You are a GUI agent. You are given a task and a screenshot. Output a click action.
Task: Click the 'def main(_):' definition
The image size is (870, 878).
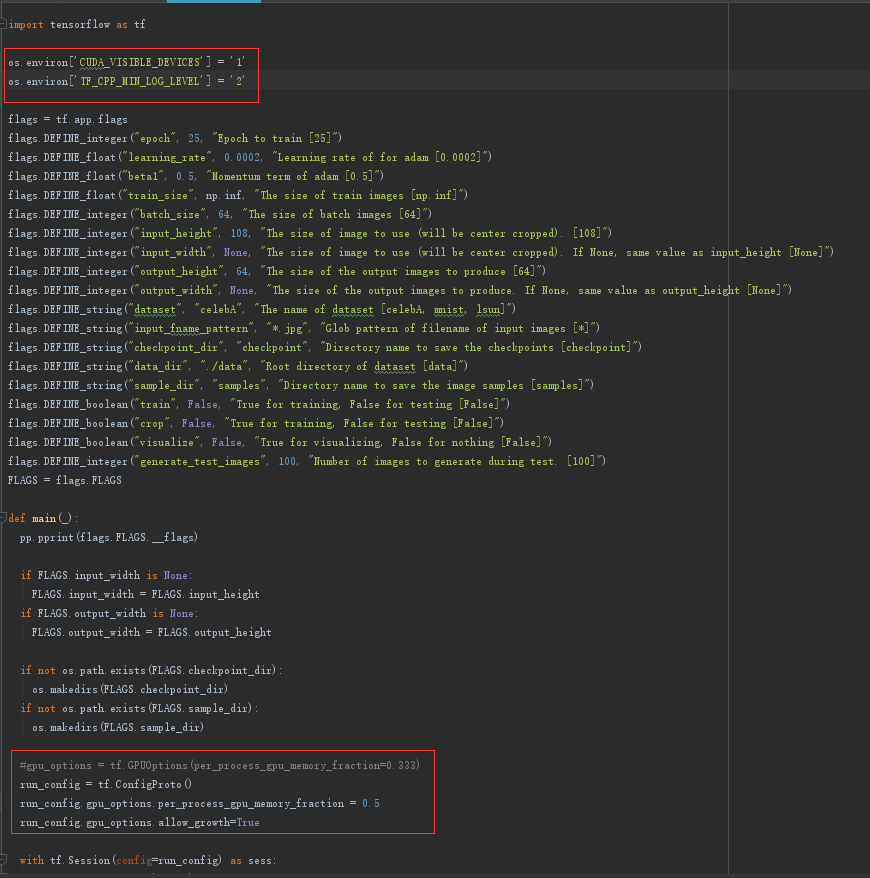point(43,519)
